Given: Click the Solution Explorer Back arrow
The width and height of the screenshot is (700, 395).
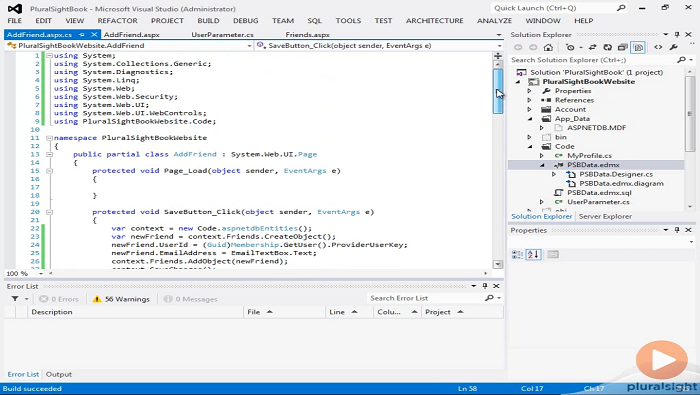Looking at the screenshot, I should coord(518,47).
